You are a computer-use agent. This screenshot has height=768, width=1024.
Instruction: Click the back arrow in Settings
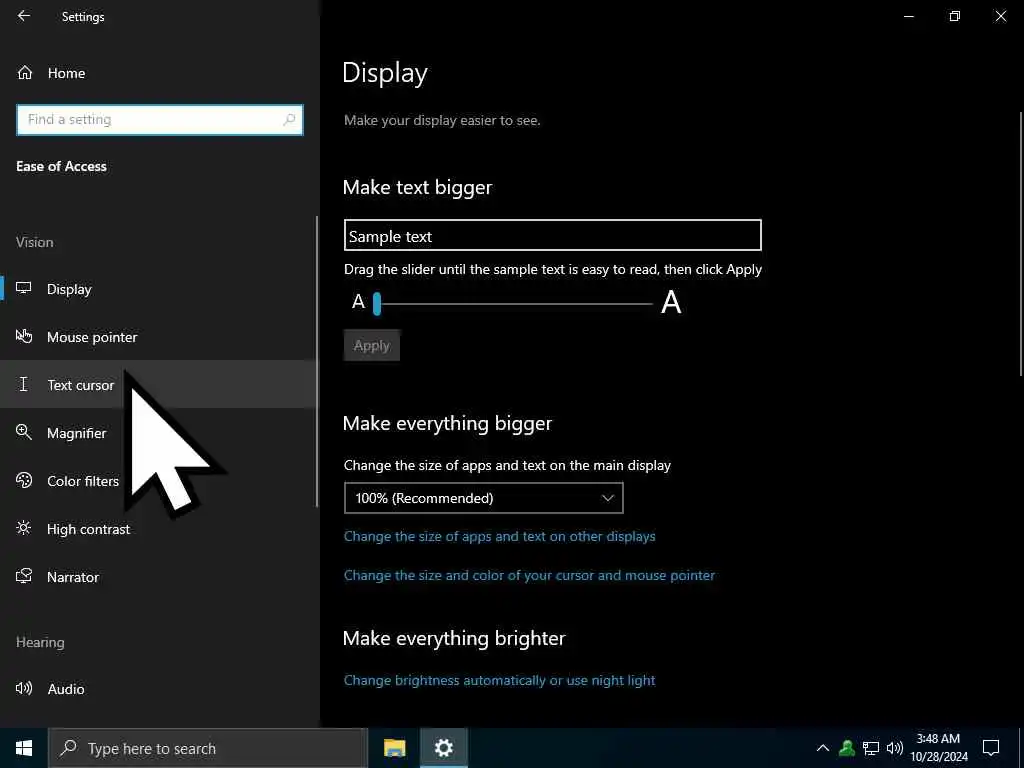tap(24, 16)
